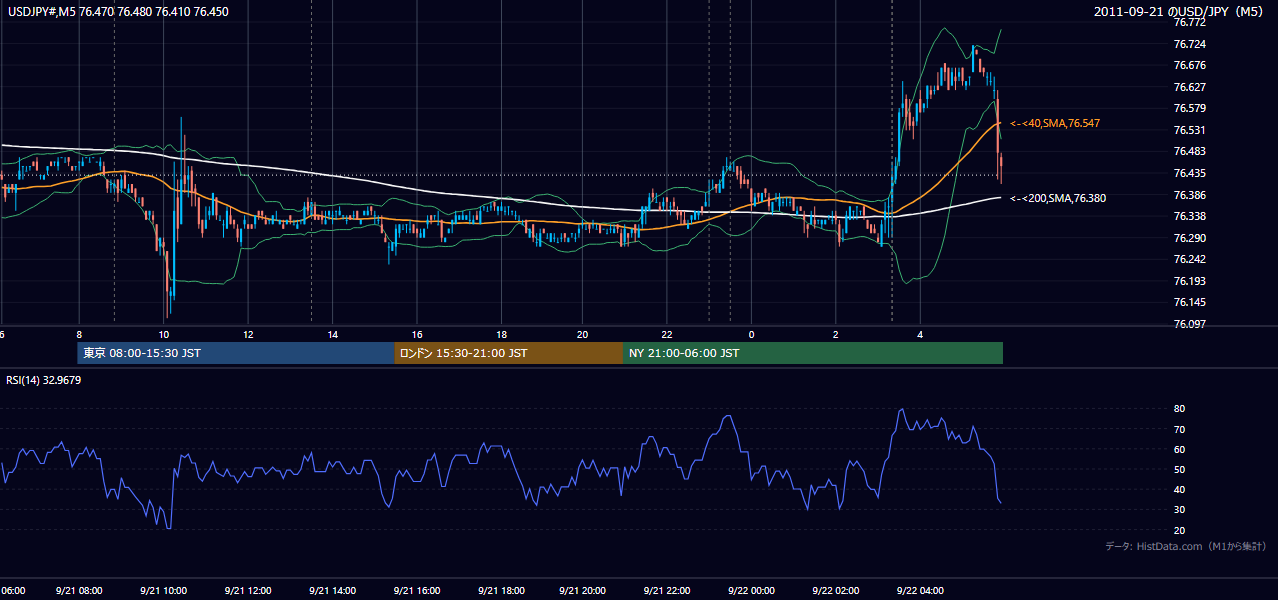Click hour 8 tick on the price chart axis

click(x=78, y=335)
